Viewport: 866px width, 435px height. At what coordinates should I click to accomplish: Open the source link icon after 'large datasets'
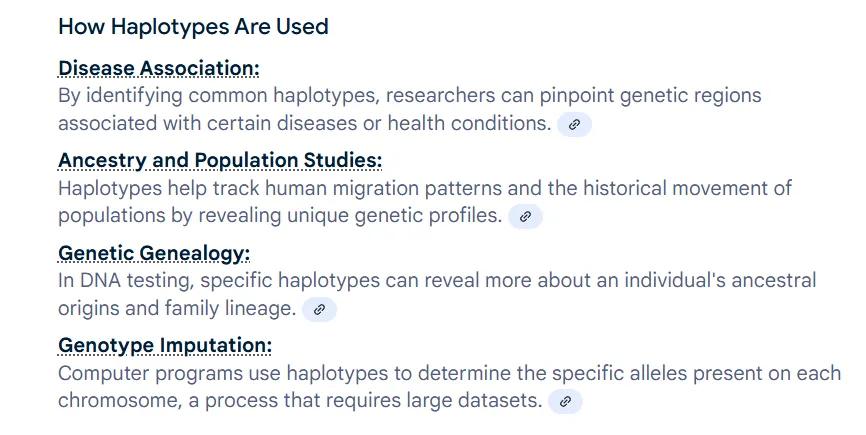click(565, 402)
